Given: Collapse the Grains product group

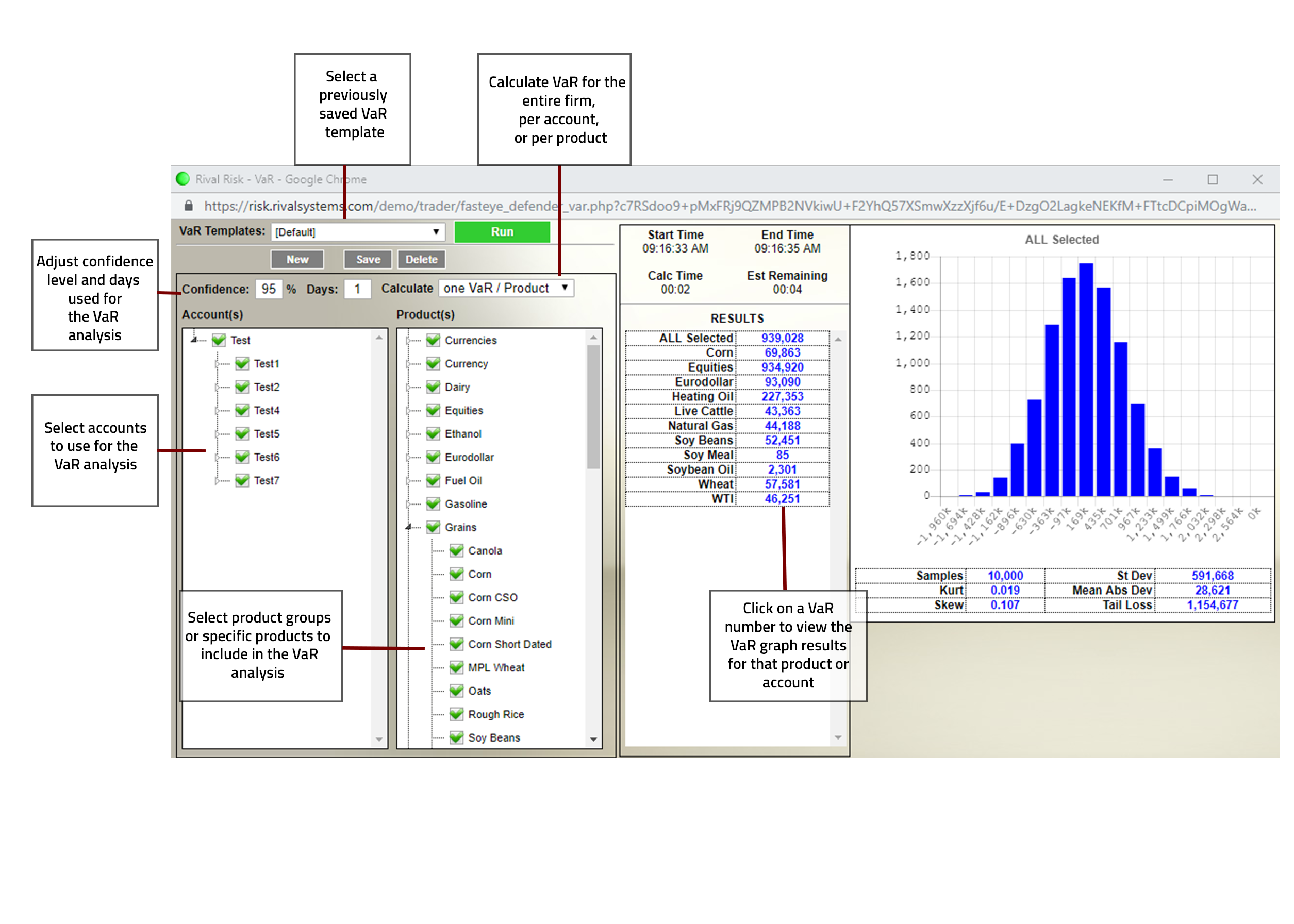Looking at the screenshot, I should click(x=409, y=527).
